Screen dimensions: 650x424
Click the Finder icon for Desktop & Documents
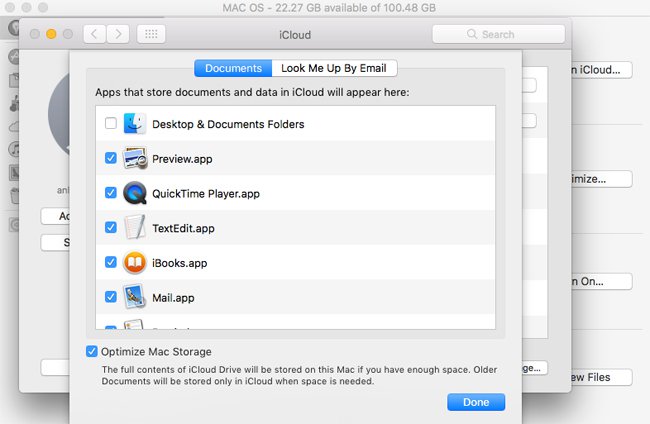click(135, 124)
